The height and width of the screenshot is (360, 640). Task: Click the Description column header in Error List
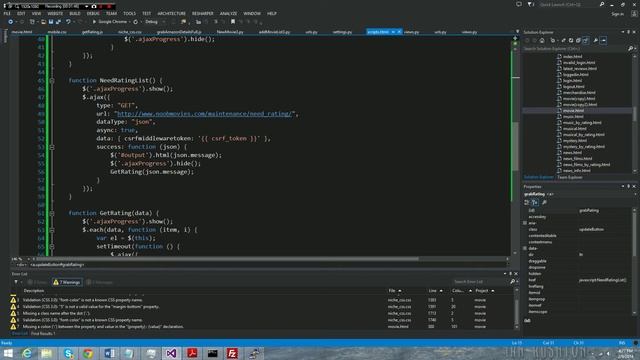[34, 291]
